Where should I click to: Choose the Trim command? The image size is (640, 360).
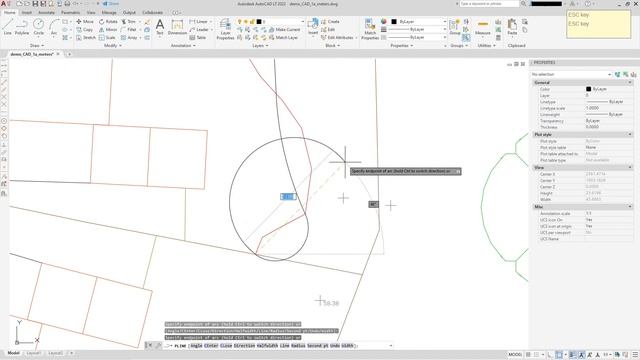point(128,22)
